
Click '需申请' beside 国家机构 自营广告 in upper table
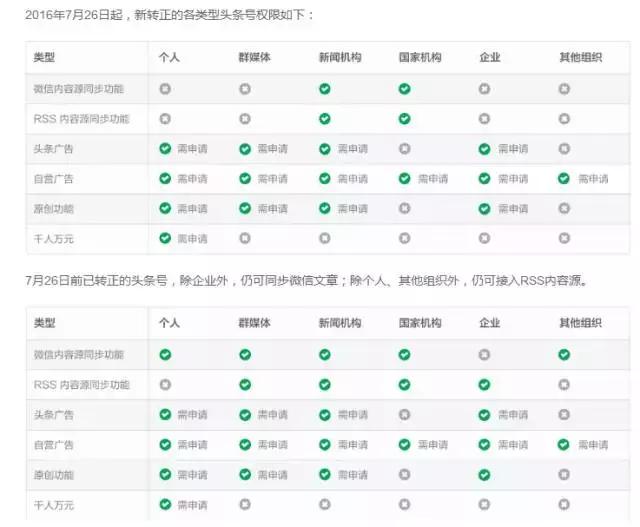pyautogui.click(x=433, y=179)
